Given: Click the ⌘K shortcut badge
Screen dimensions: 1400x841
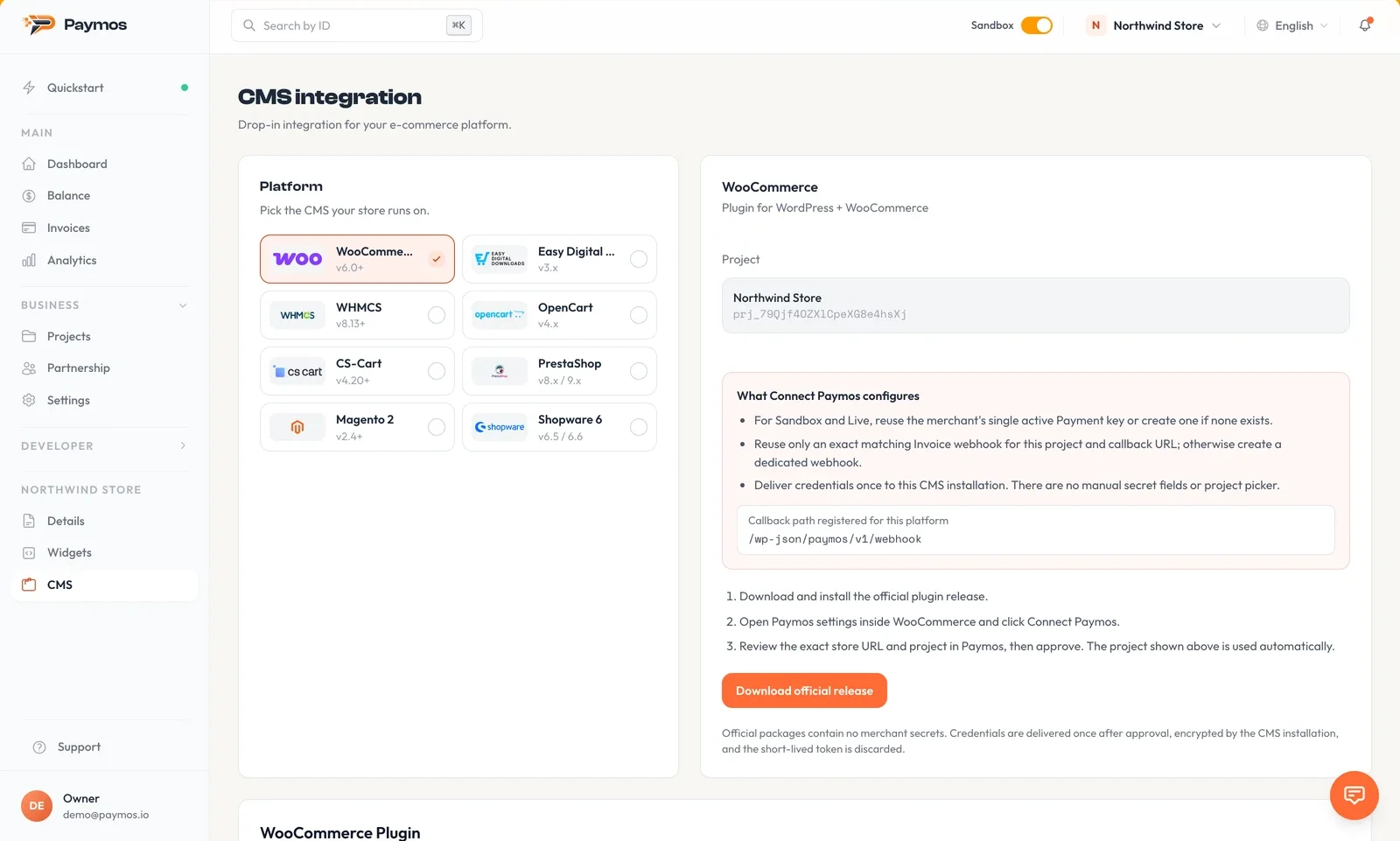Looking at the screenshot, I should point(458,25).
